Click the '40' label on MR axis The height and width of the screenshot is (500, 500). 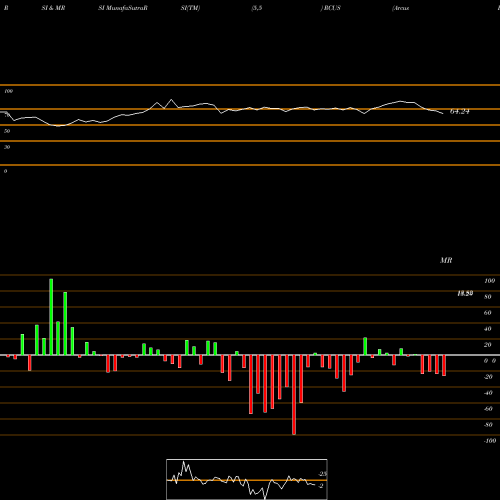(x=488, y=329)
